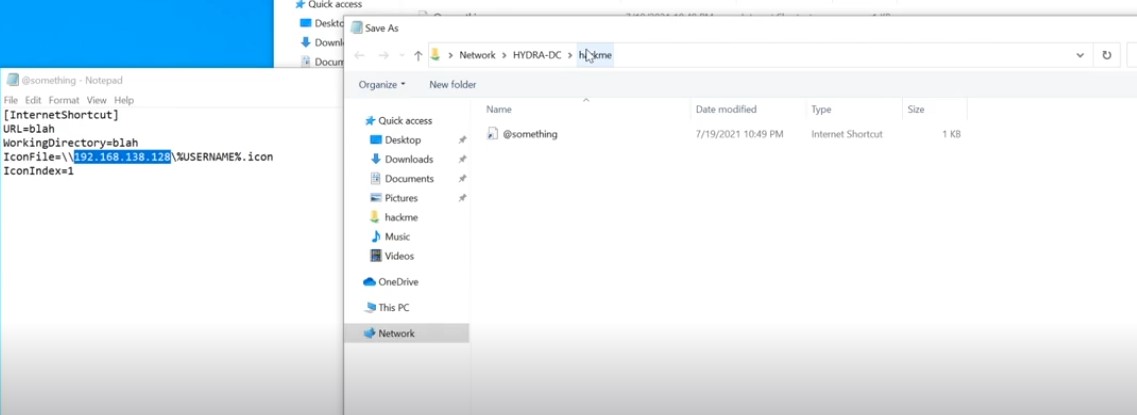Screen dimensions: 1137x415
Task: Unpin Pictures using its pin icon
Action: tap(463, 198)
